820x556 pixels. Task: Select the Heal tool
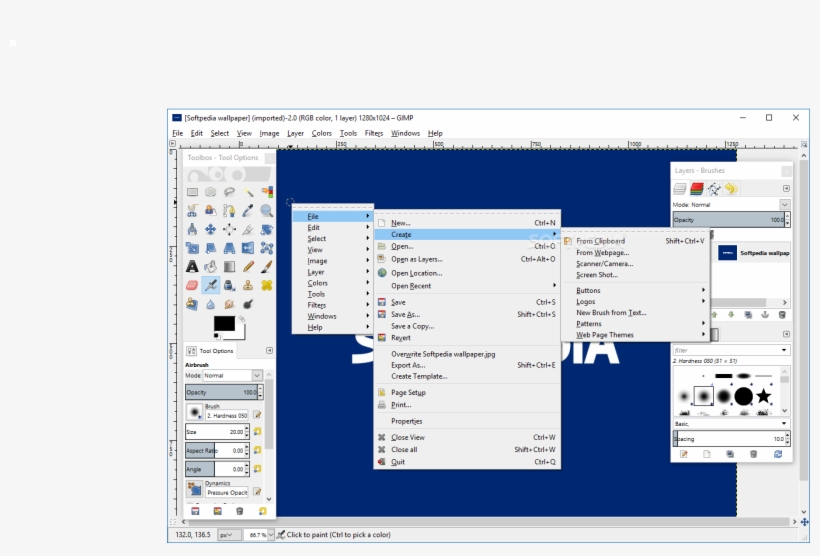(x=267, y=286)
